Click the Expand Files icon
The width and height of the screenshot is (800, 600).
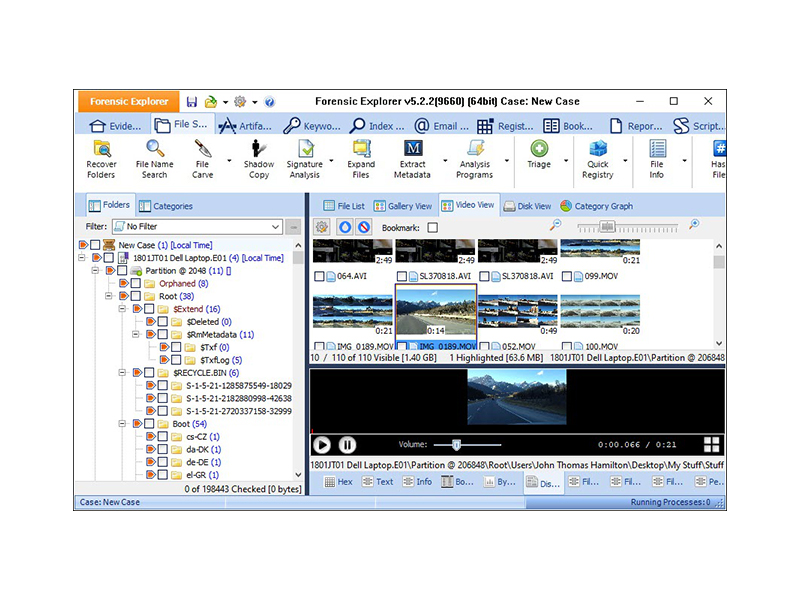coord(361,150)
